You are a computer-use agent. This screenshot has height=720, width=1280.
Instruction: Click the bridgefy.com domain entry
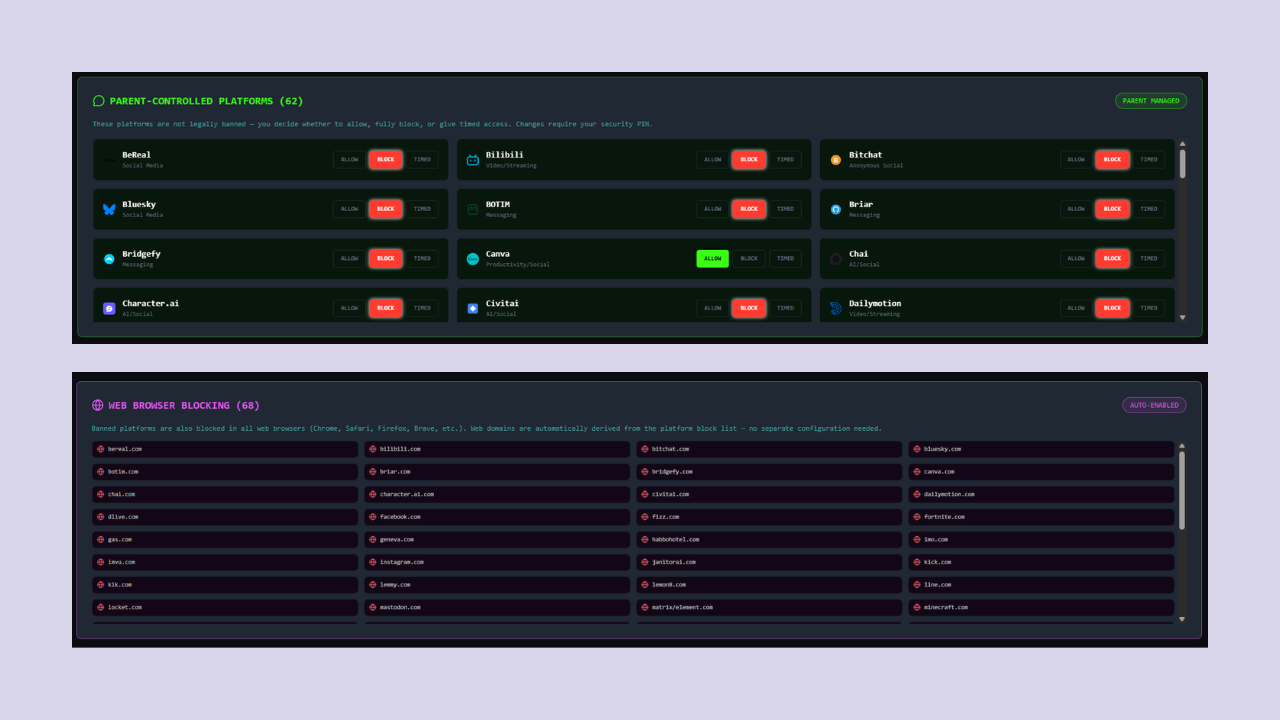click(x=769, y=472)
